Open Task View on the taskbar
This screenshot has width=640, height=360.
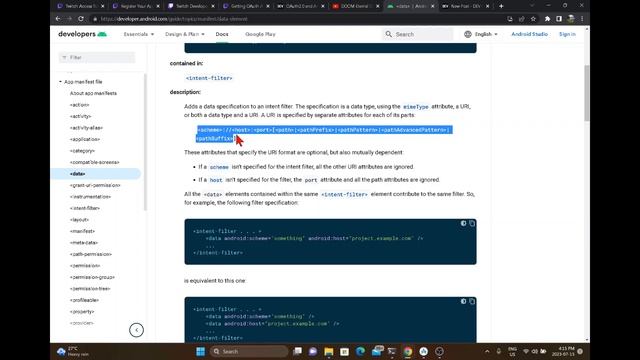[298, 351]
